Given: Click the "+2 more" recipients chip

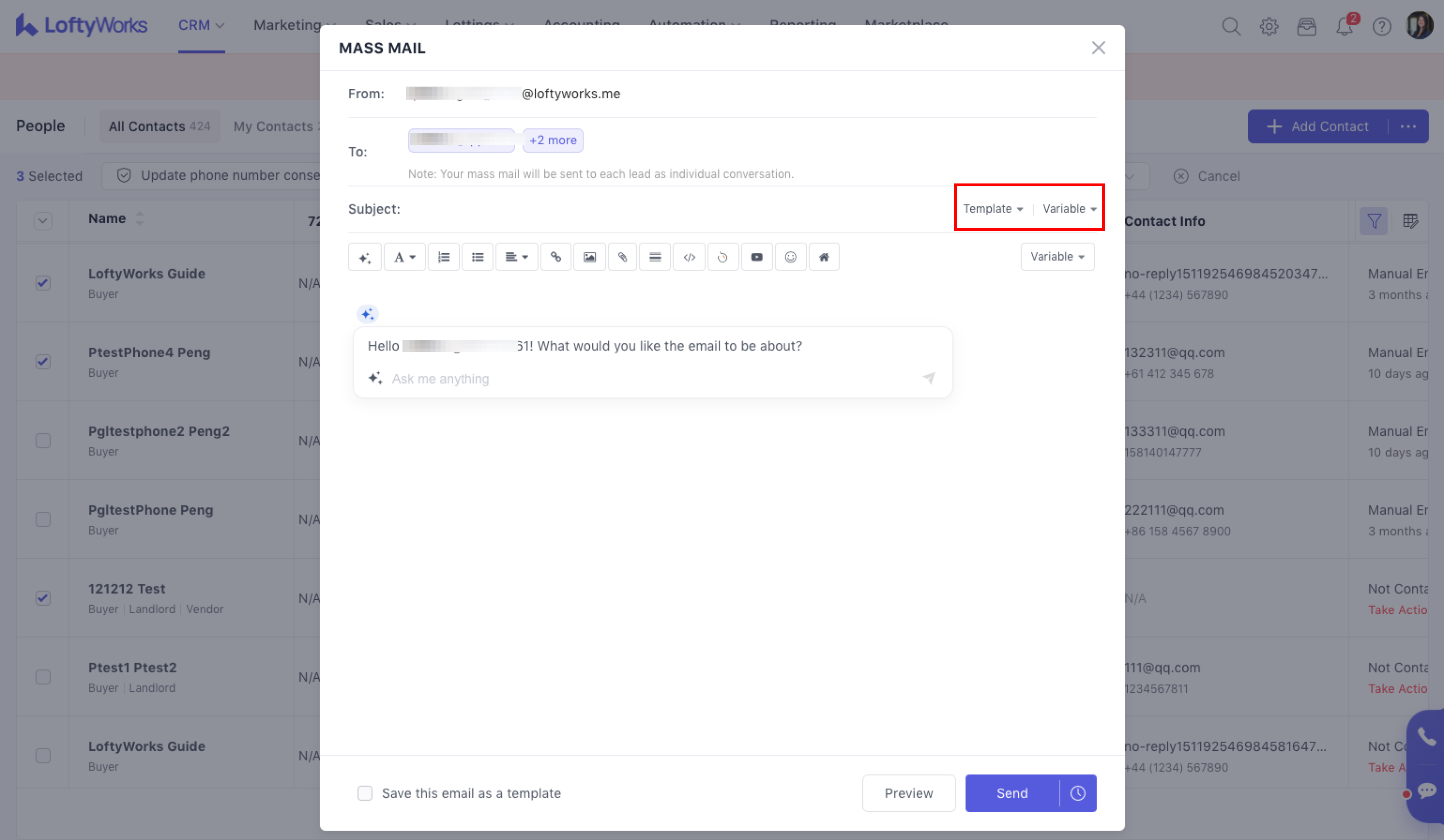Looking at the screenshot, I should tap(552, 140).
